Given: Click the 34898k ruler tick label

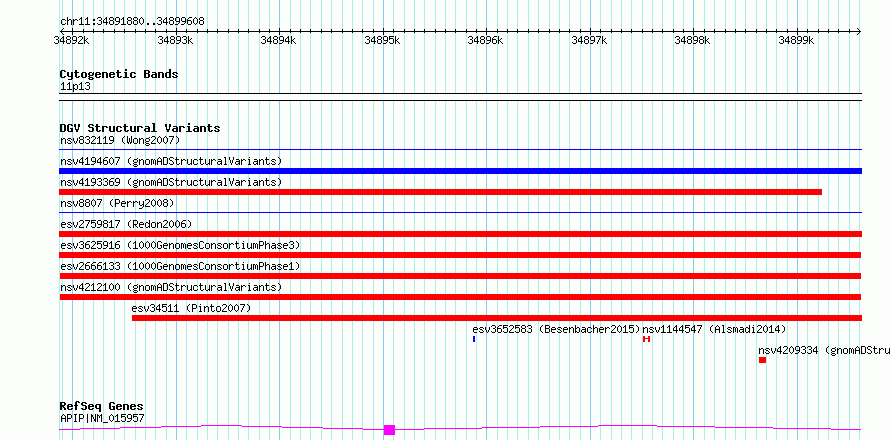Looking at the screenshot, I should [692, 40].
